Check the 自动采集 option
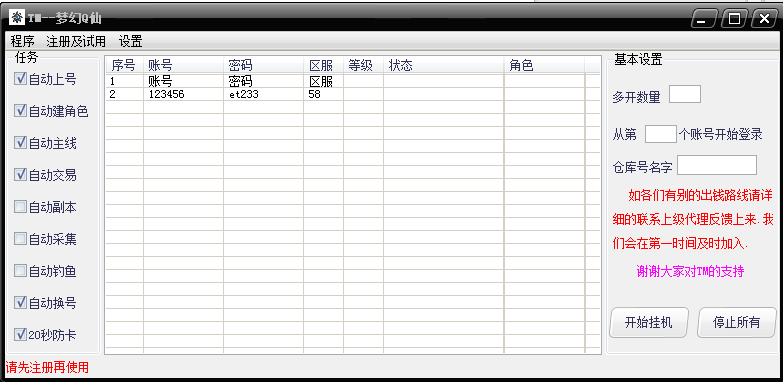This screenshot has width=783, height=382. click(20, 239)
